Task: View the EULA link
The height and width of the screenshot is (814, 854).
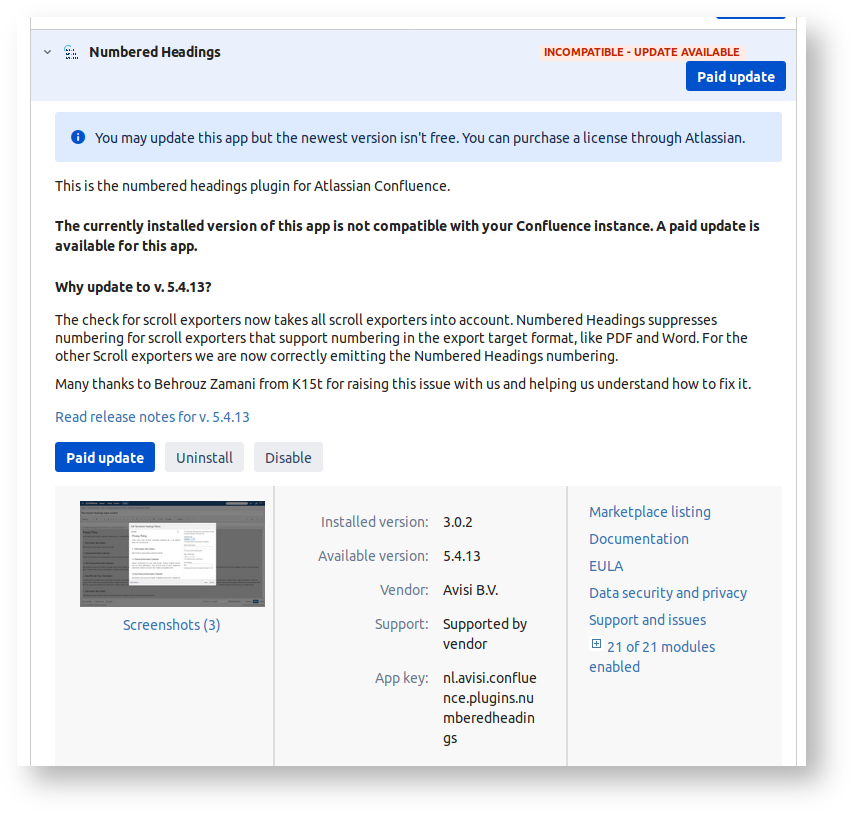Action: pos(606,566)
